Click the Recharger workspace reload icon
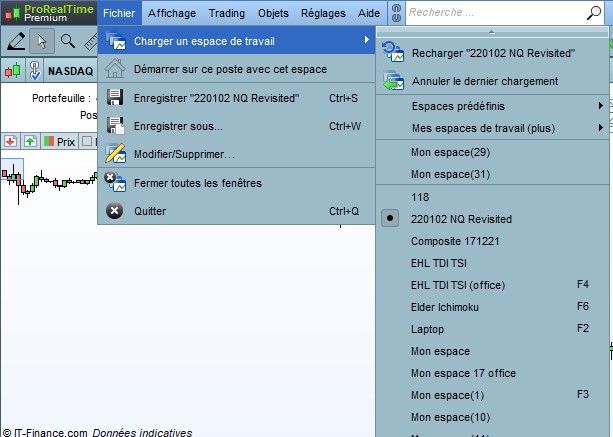This screenshot has width=613, height=437. [393, 52]
